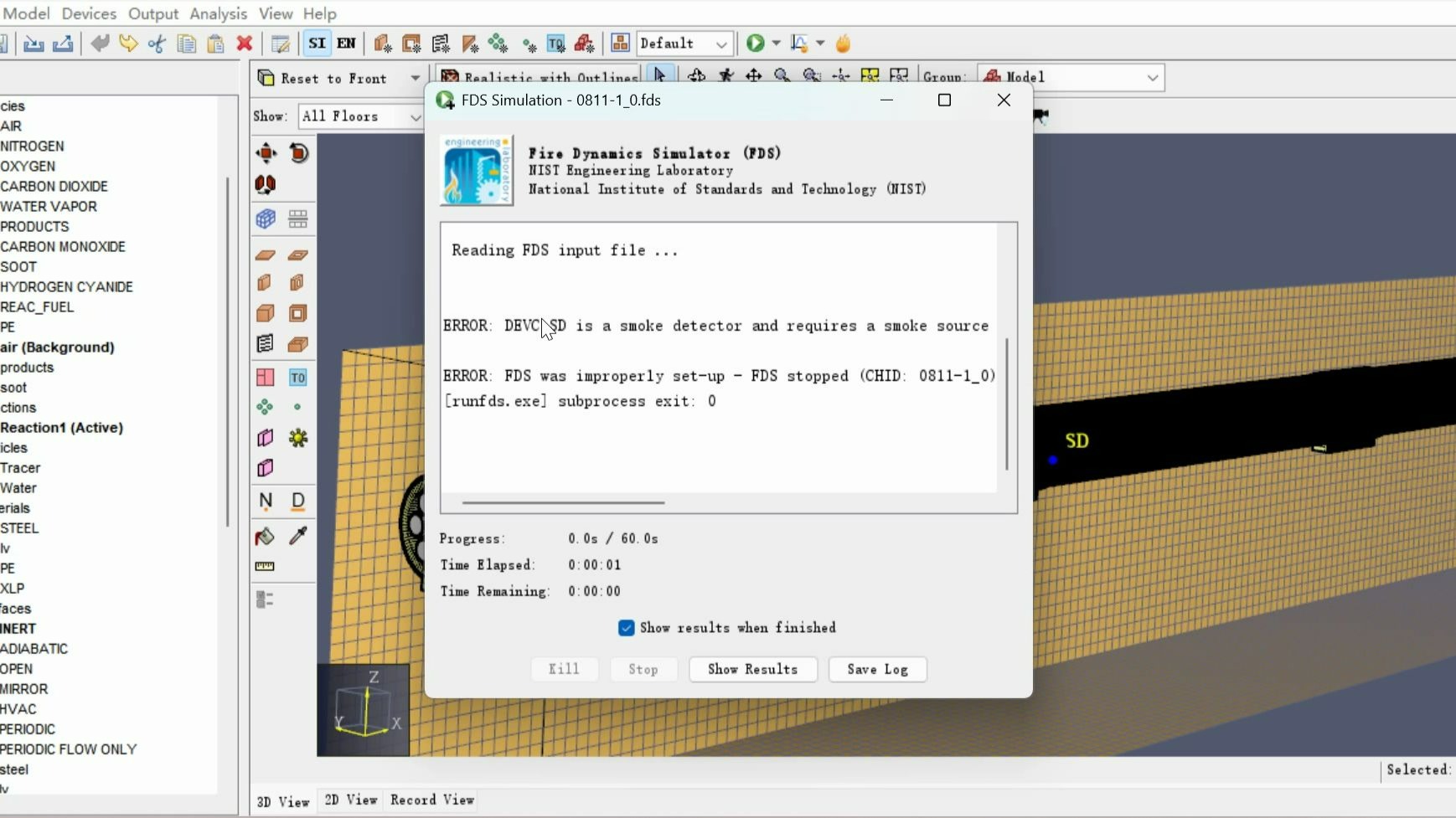This screenshot has width=1456, height=818.
Task: Switch units to EN
Action: click(x=346, y=44)
